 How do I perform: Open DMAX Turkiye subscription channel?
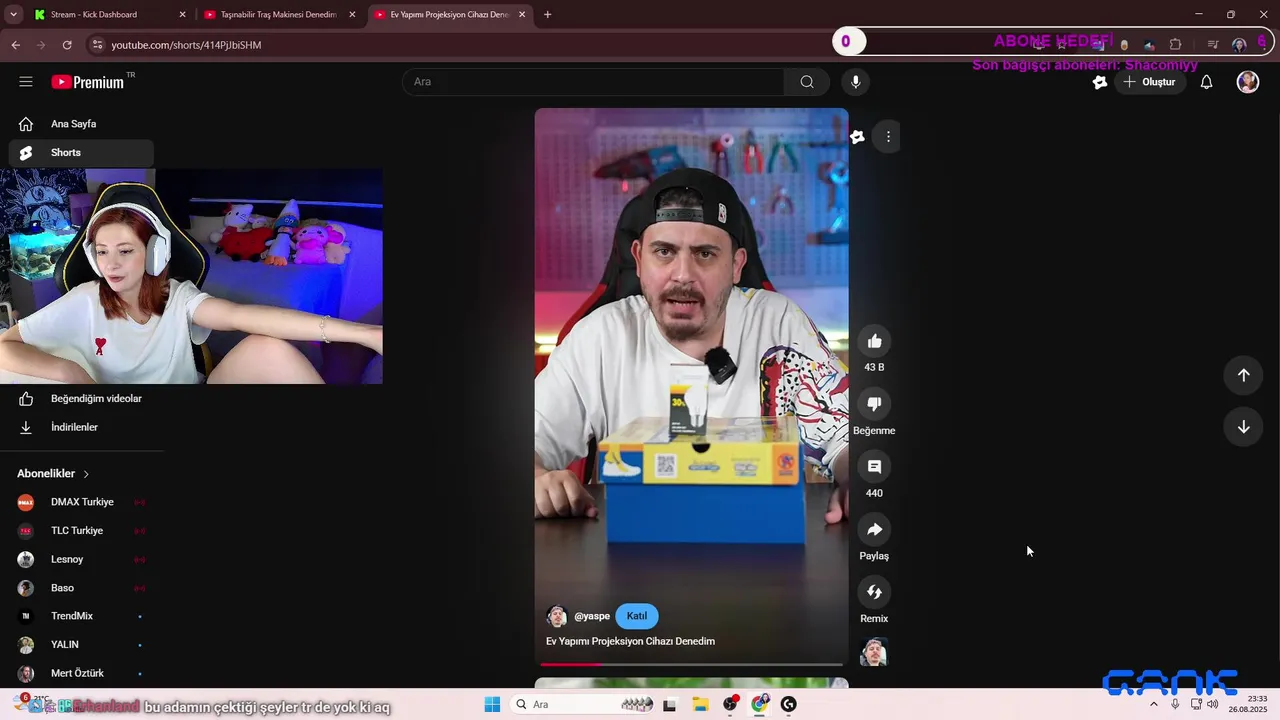tap(80, 502)
